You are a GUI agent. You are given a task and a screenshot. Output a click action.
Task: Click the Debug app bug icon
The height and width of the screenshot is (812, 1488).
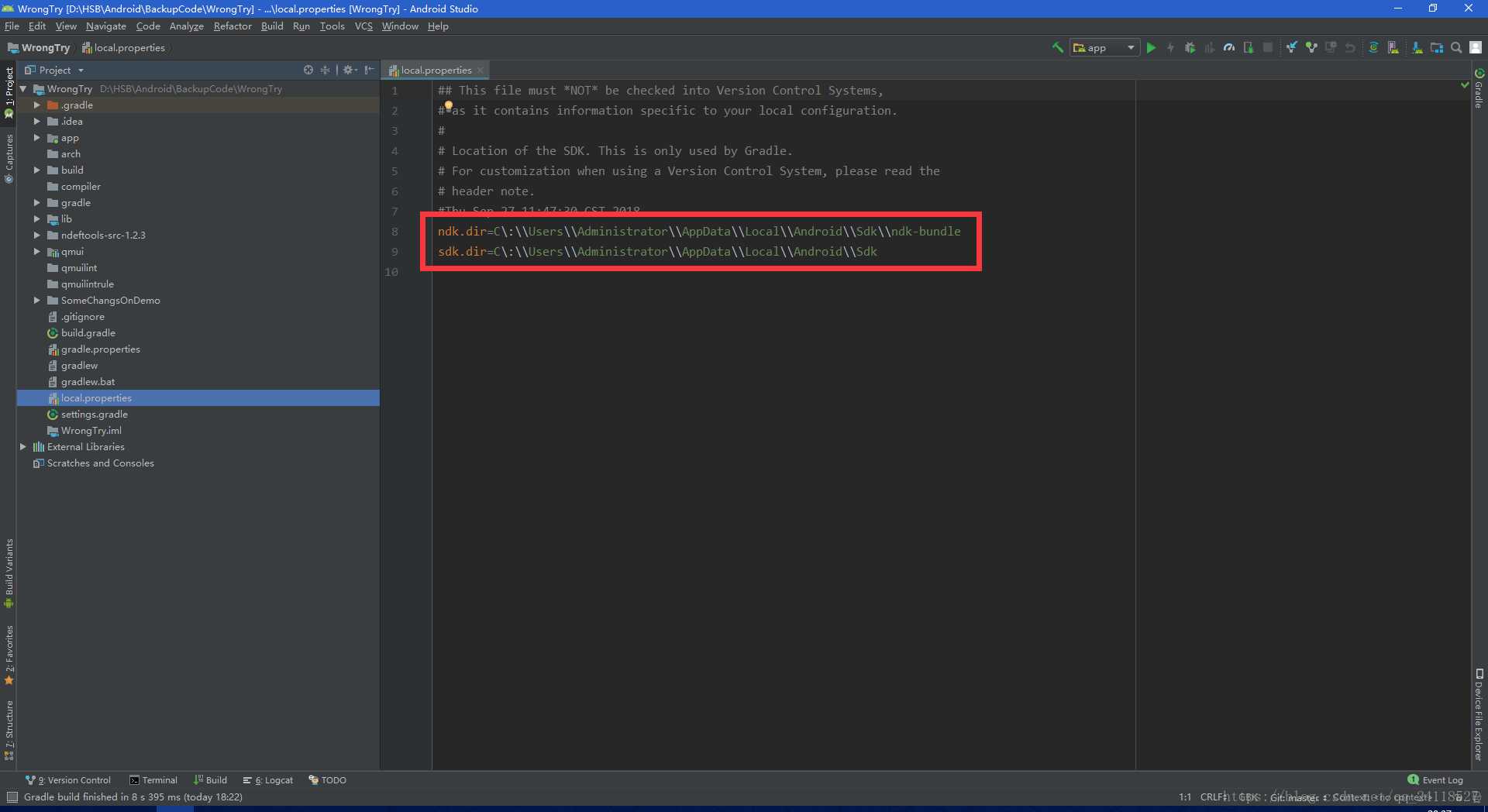tap(1190, 48)
